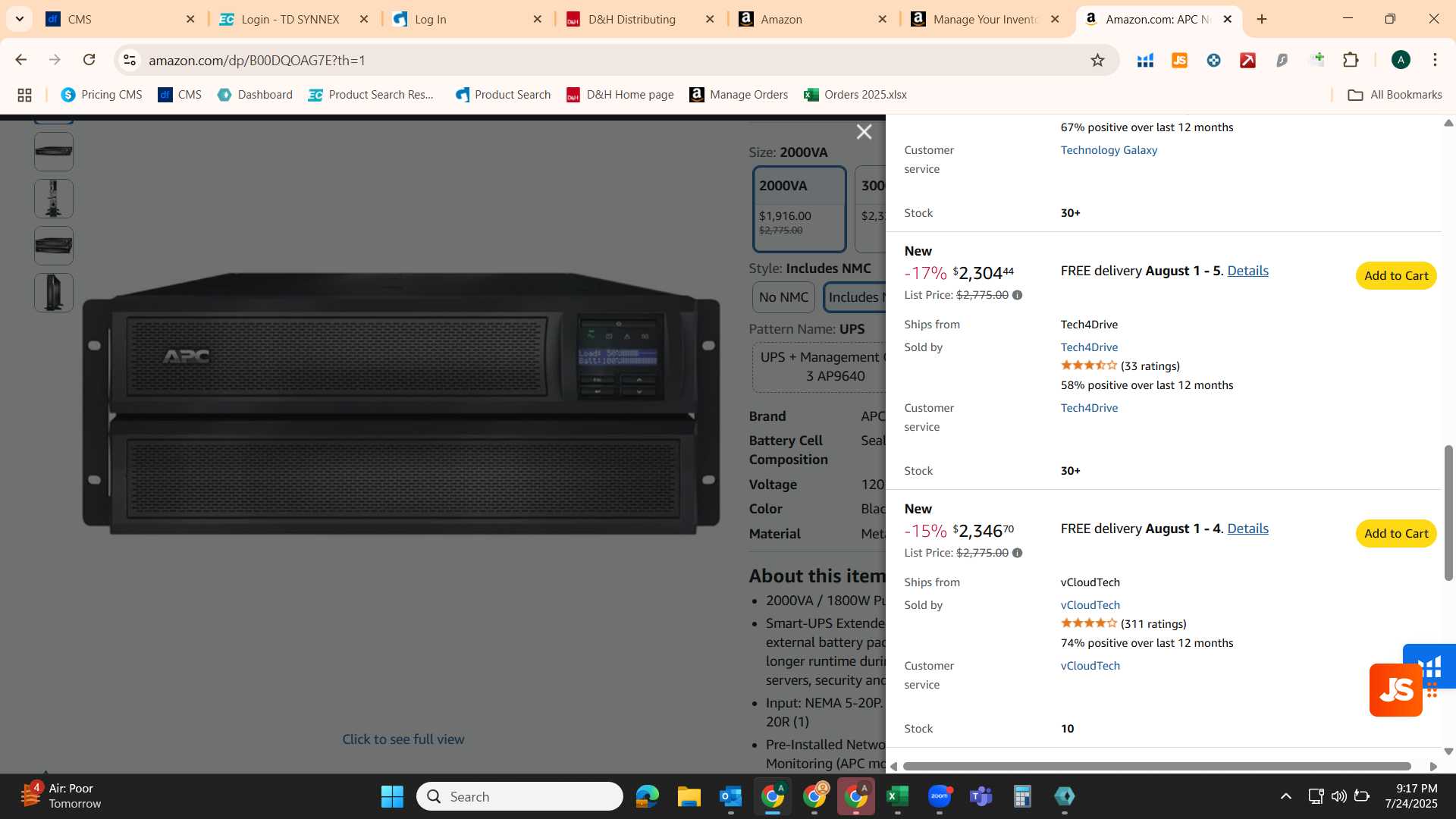Switch to Login - TD SYNNEX tab
The image size is (1456, 819).
click(293, 19)
